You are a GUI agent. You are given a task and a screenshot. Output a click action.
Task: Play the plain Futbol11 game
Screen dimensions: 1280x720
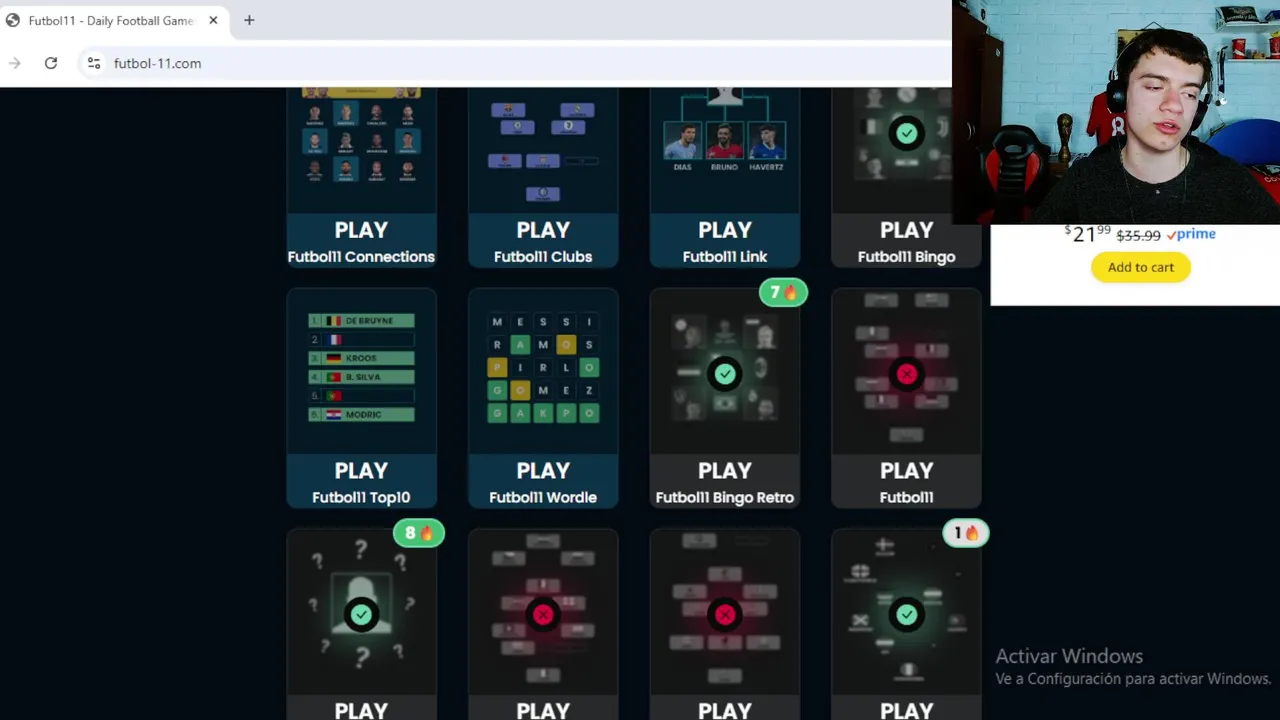pos(906,481)
